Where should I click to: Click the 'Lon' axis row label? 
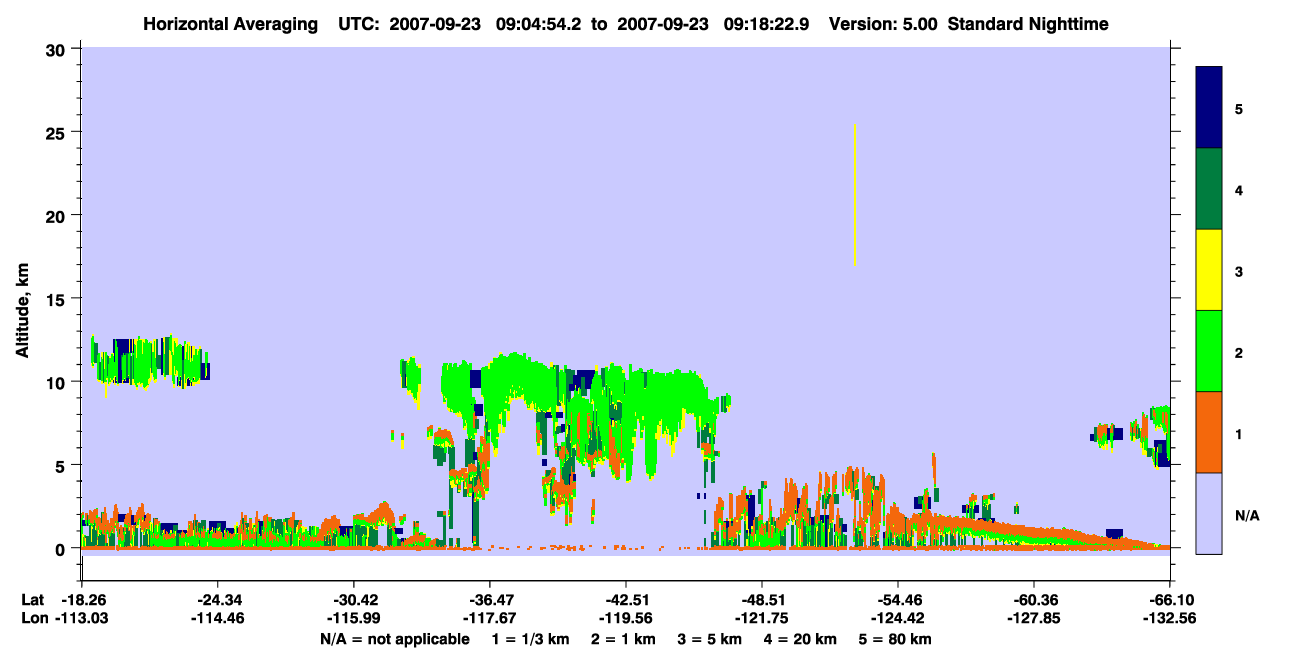coord(33,618)
